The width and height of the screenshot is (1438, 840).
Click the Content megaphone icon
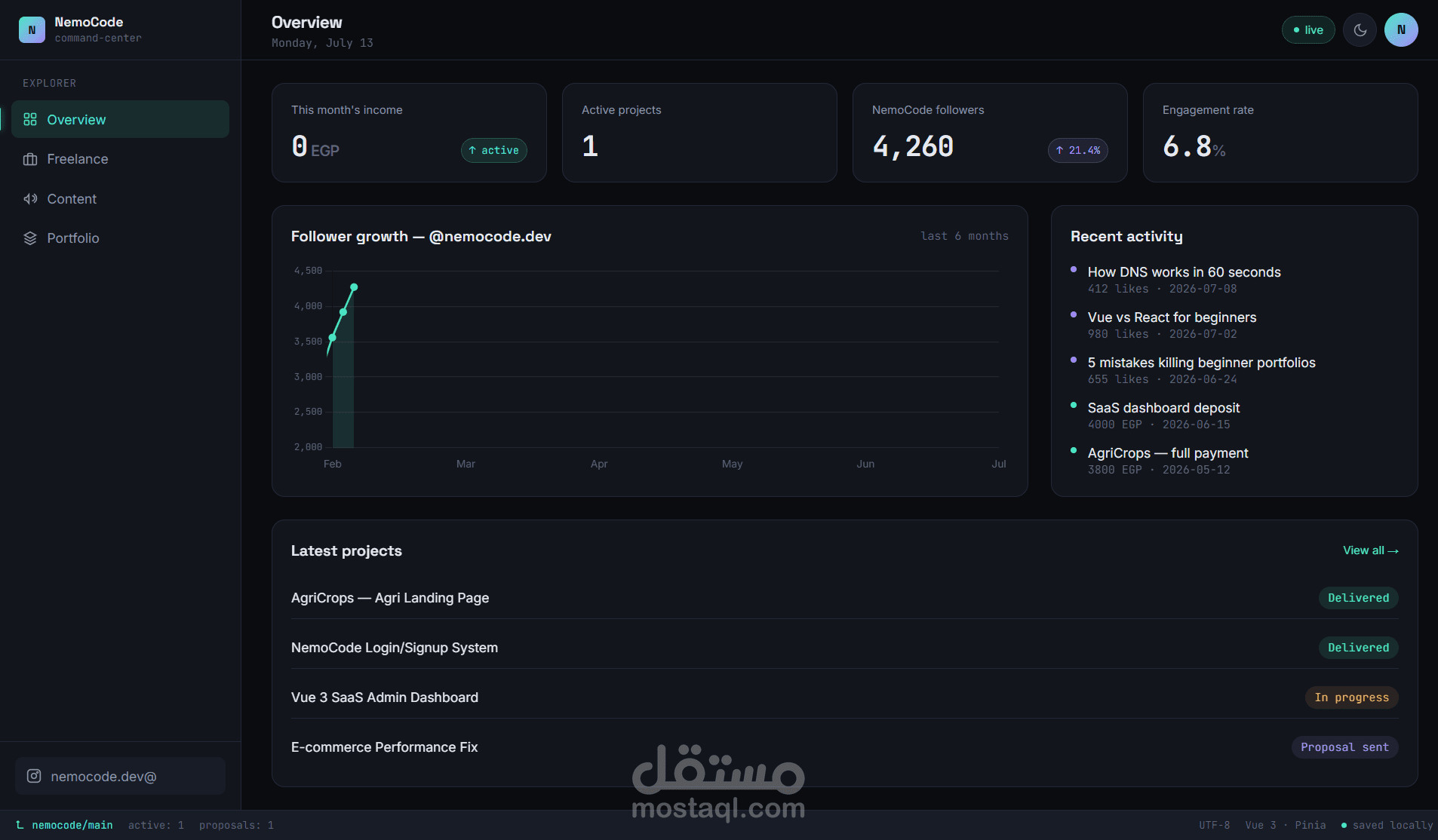(x=30, y=199)
